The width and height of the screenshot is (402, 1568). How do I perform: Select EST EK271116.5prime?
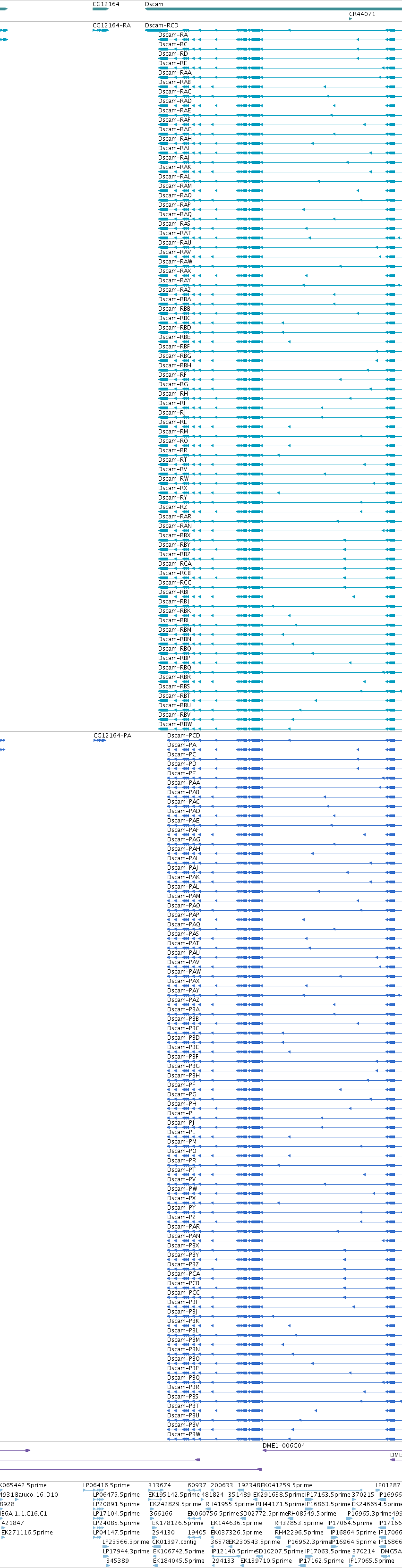[x=27, y=1532]
